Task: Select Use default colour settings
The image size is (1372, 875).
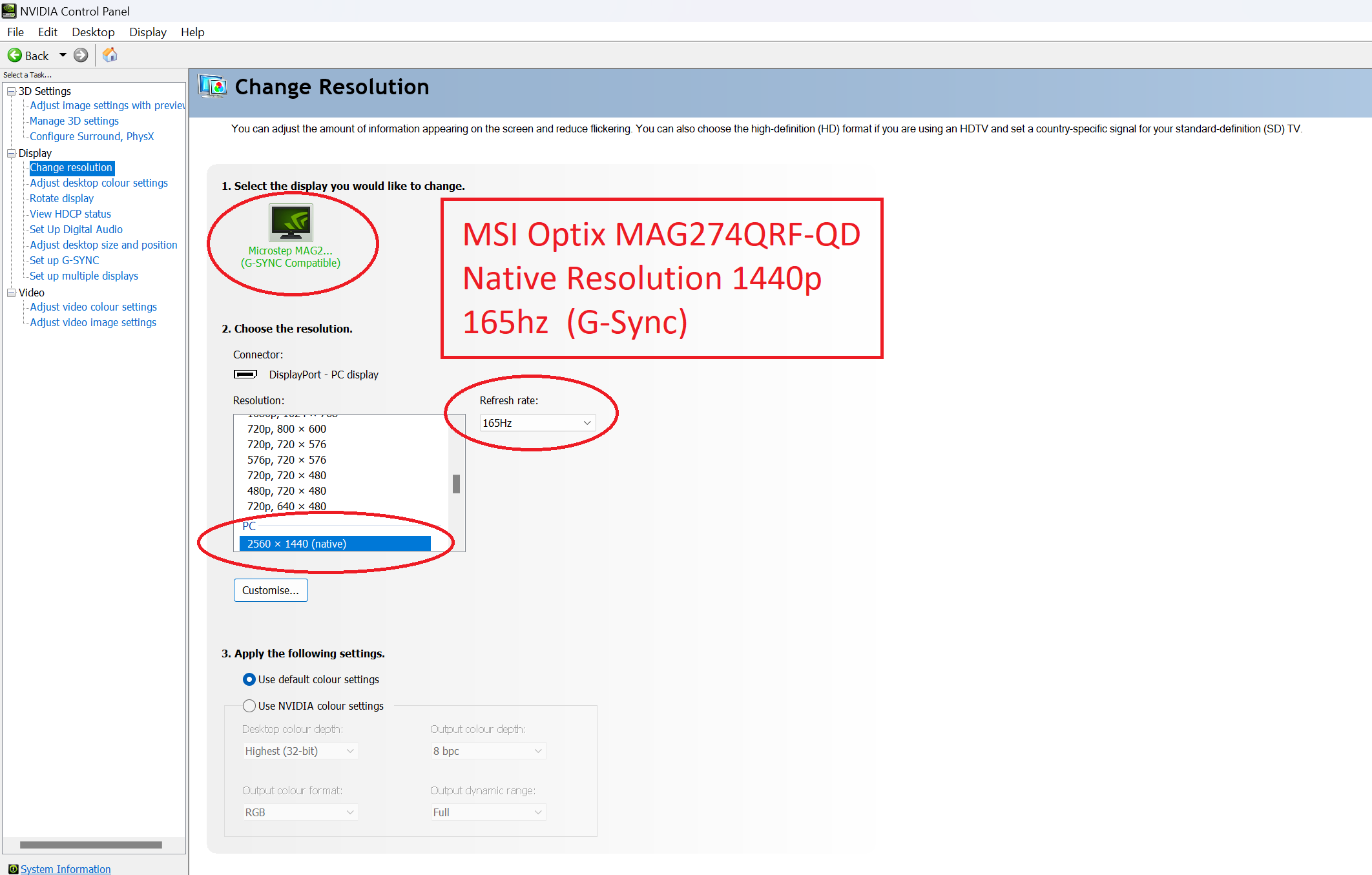Action: pos(249,679)
